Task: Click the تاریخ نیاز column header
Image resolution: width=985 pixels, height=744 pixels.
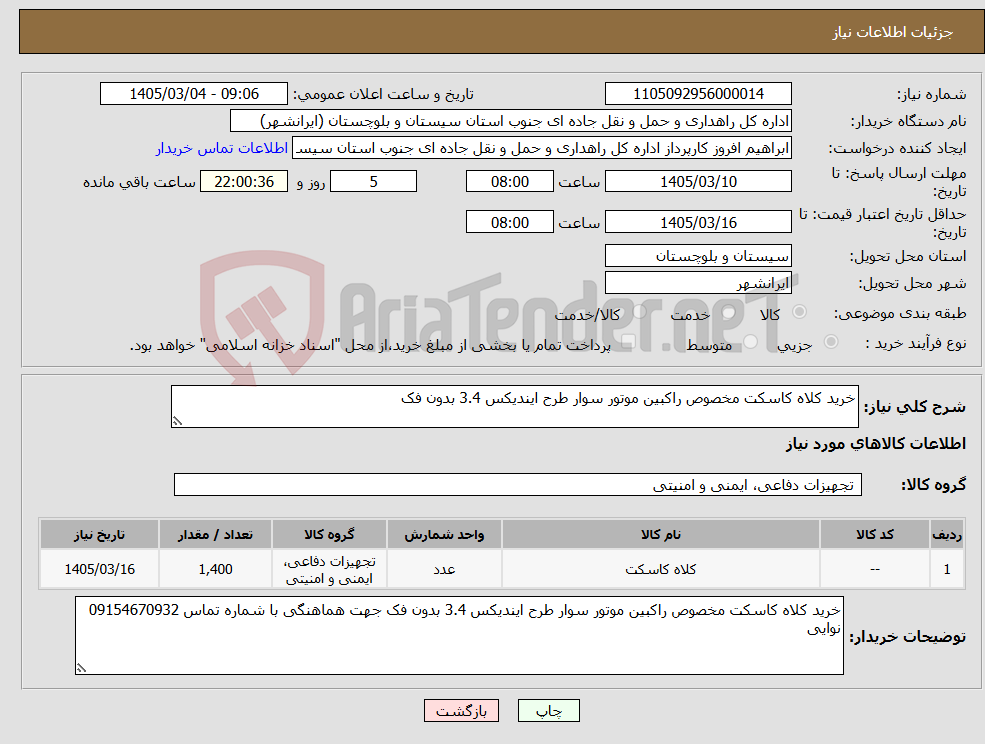Action: click(x=99, y=534)
